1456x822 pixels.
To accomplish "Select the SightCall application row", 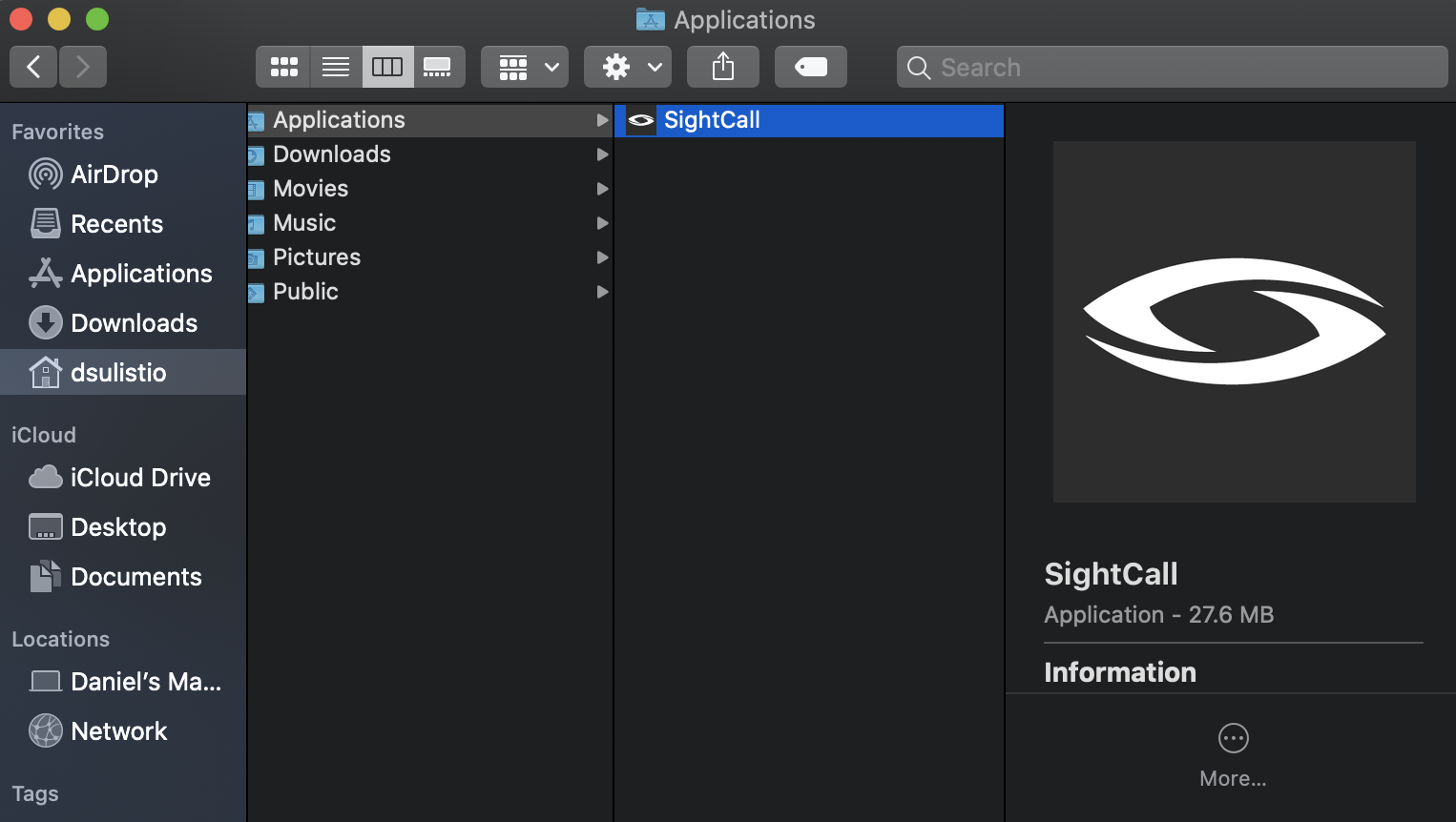I will 809,120.
